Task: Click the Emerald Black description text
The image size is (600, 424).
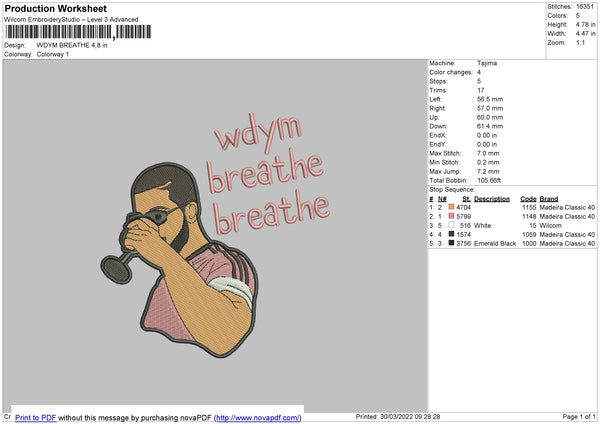Action: 495,243
